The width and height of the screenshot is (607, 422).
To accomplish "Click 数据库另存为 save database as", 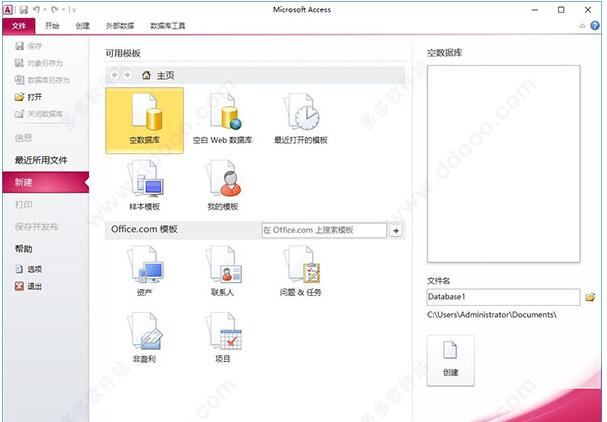I will (42, 80).
